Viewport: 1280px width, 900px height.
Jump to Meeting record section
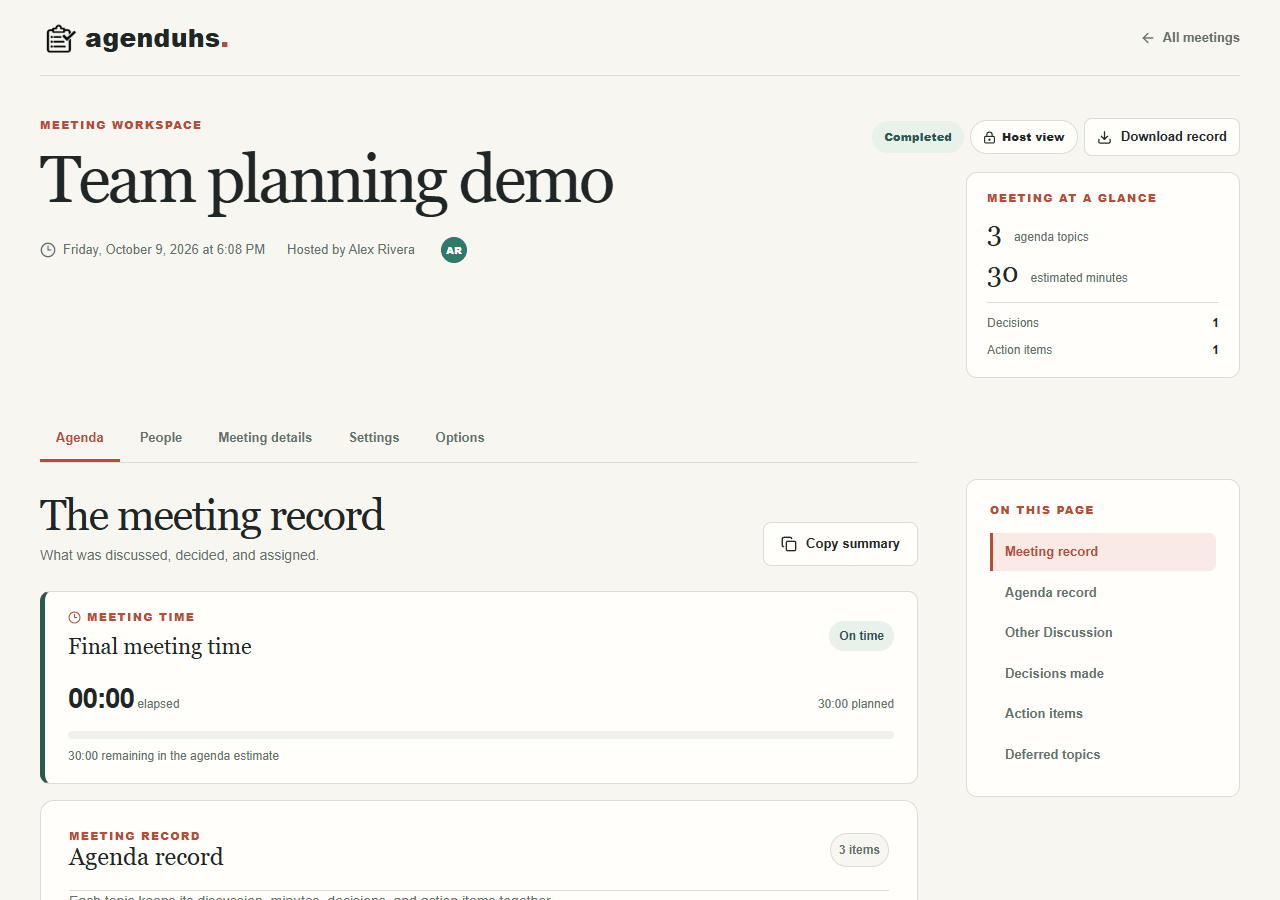coord(1103,552)
